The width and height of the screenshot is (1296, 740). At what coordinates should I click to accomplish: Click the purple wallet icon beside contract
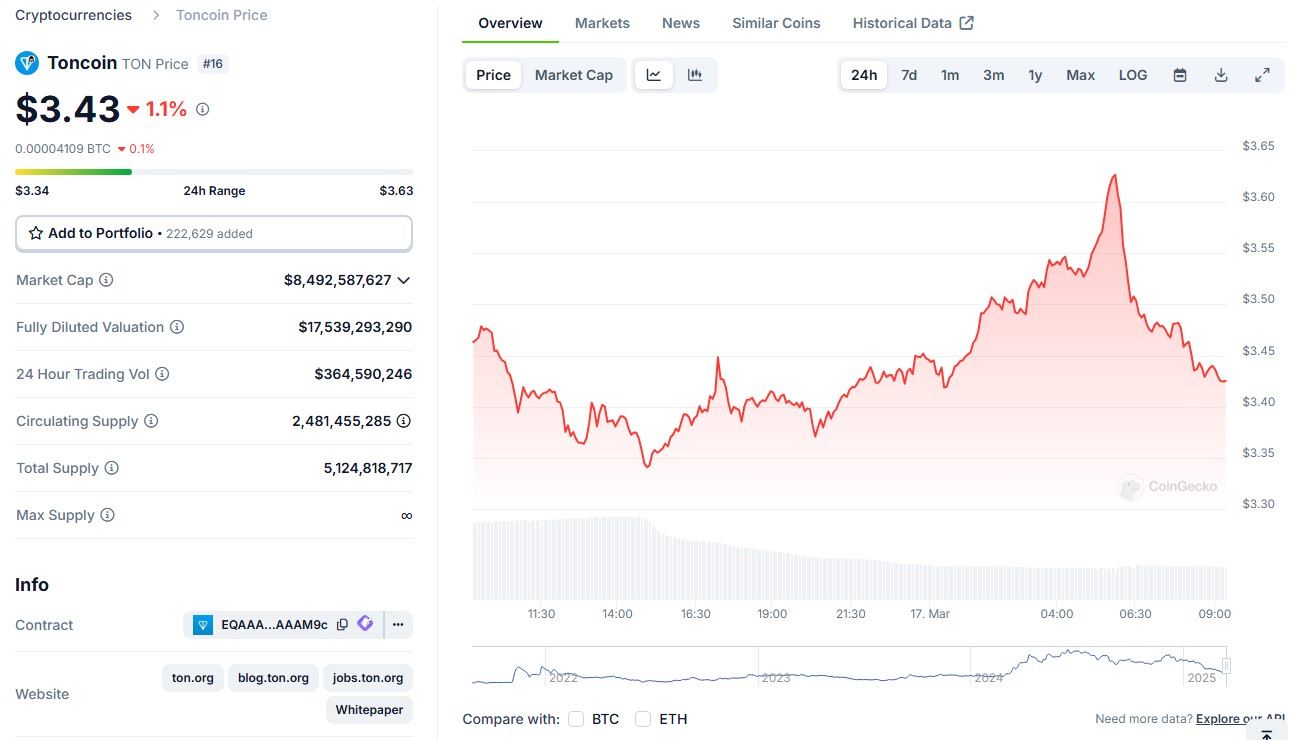click(x=365, y=624)
